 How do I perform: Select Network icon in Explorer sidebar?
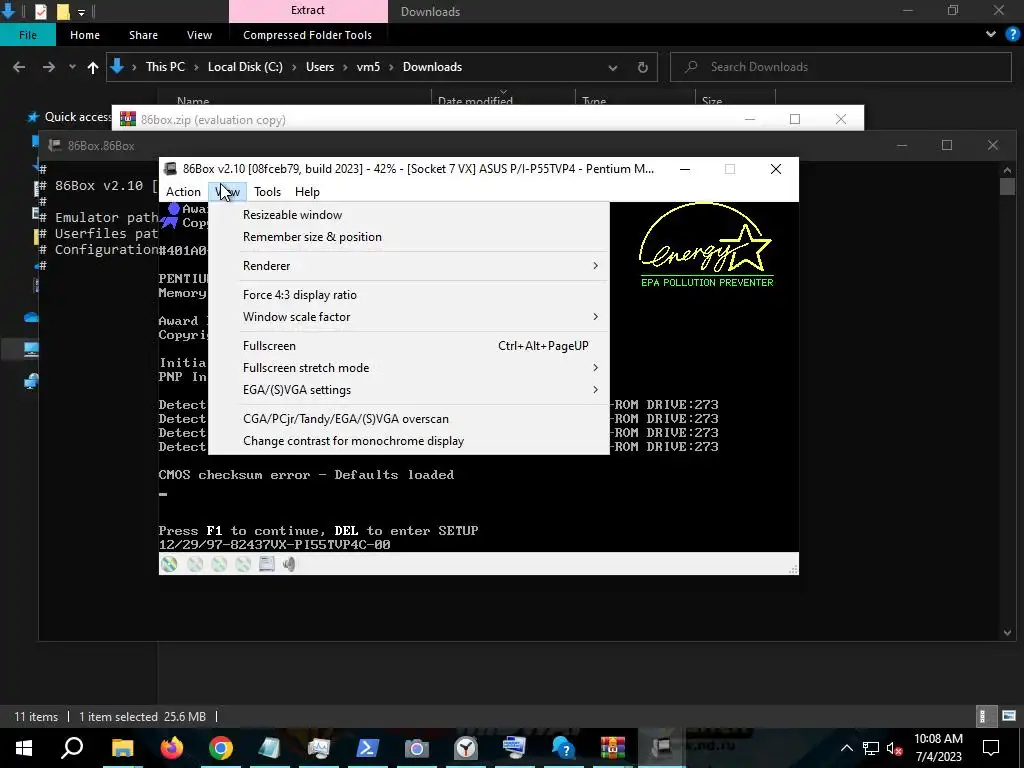pyautogui.click(x=31, y=381)
